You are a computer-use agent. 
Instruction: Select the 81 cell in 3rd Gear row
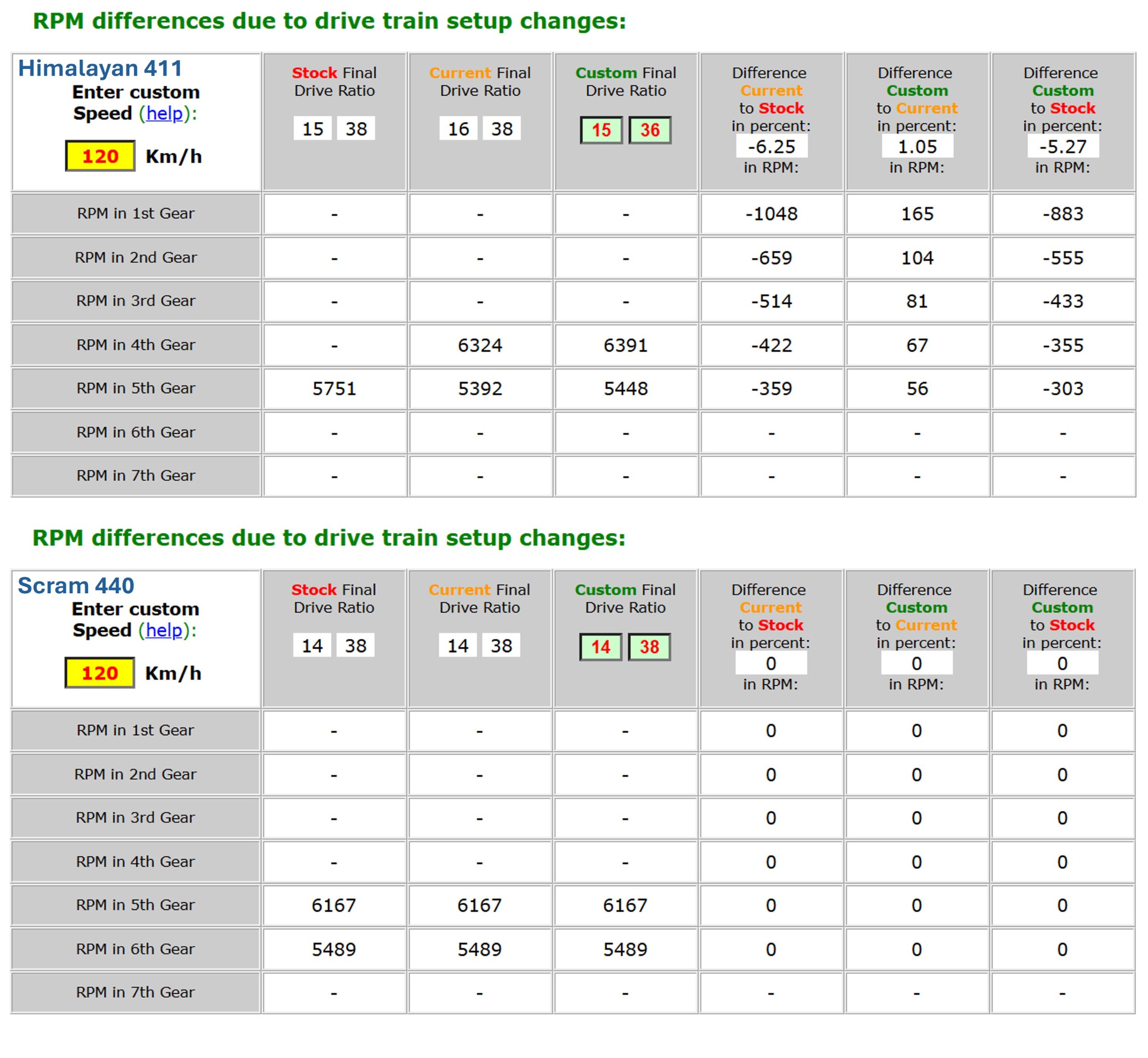(917, 301)
